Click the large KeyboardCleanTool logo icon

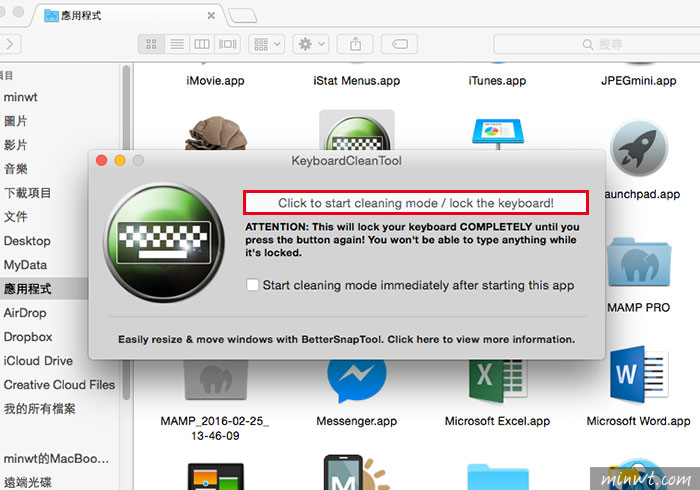(x=164, y=243)
